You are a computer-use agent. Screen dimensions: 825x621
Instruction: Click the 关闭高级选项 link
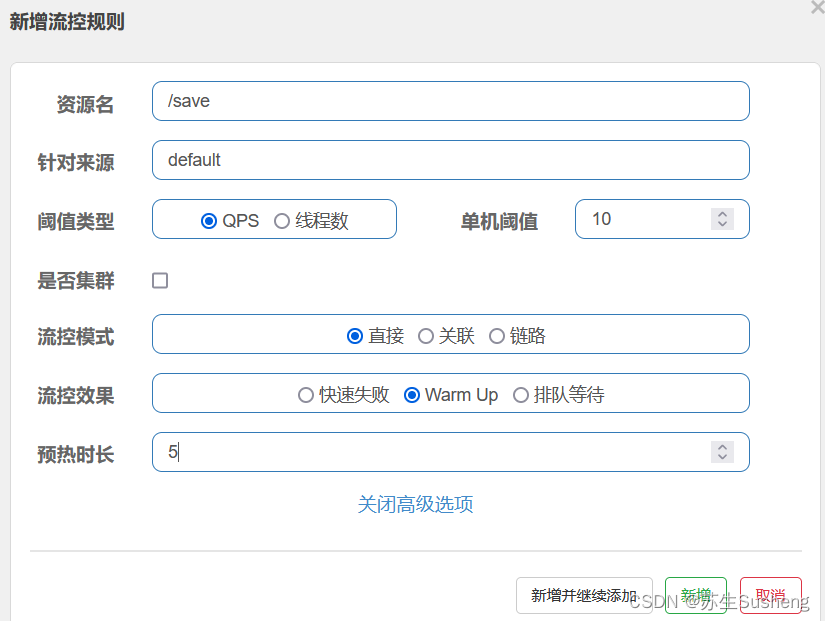[x=415, y=504]
